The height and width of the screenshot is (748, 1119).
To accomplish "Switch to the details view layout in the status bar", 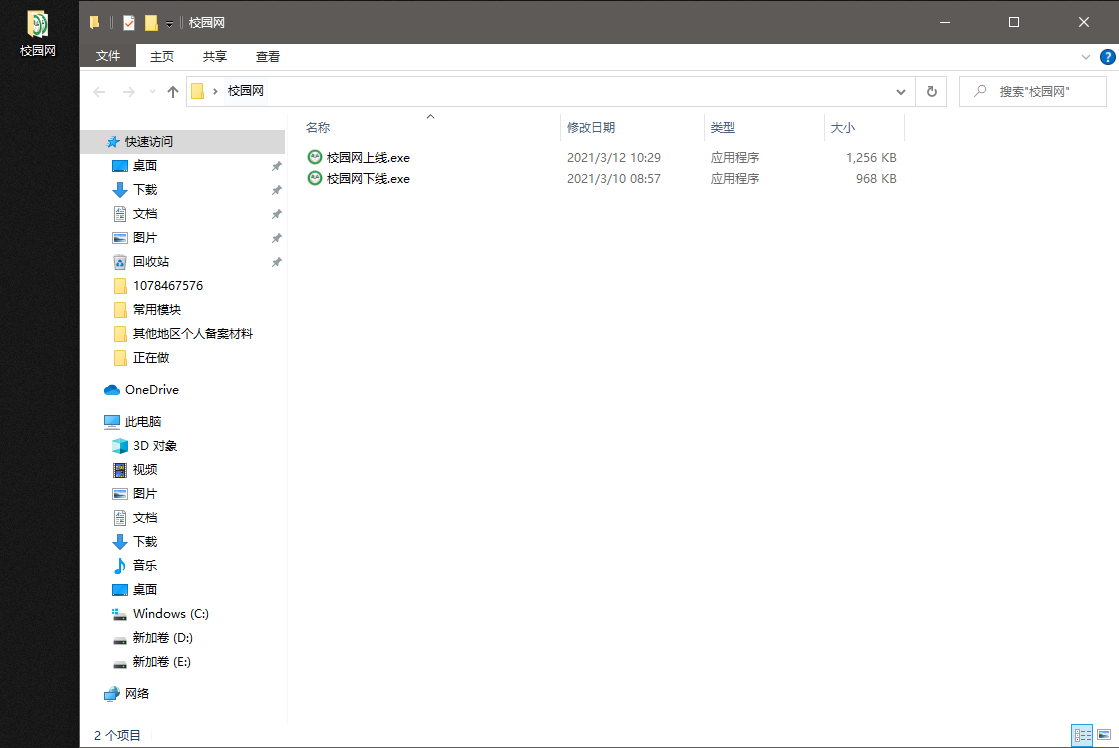I will (1081, 735).
